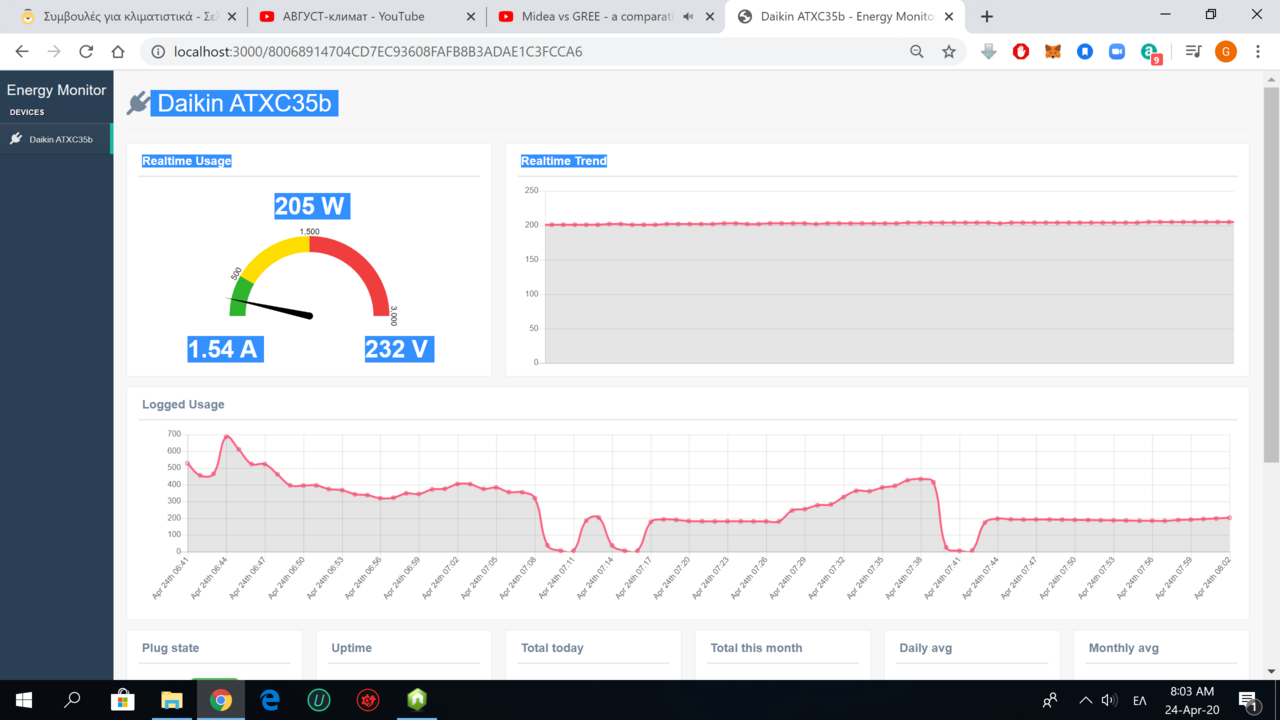1280x720 pixels.
Task: Switch ΕΛ keyboard language indicator
Action: click(1139, 701)
